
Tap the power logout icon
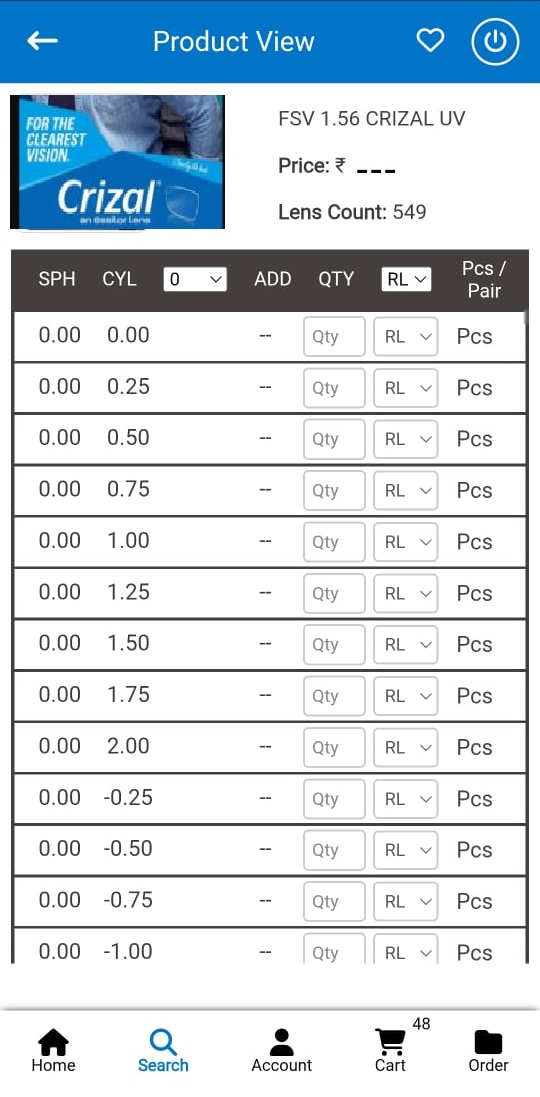495,41
